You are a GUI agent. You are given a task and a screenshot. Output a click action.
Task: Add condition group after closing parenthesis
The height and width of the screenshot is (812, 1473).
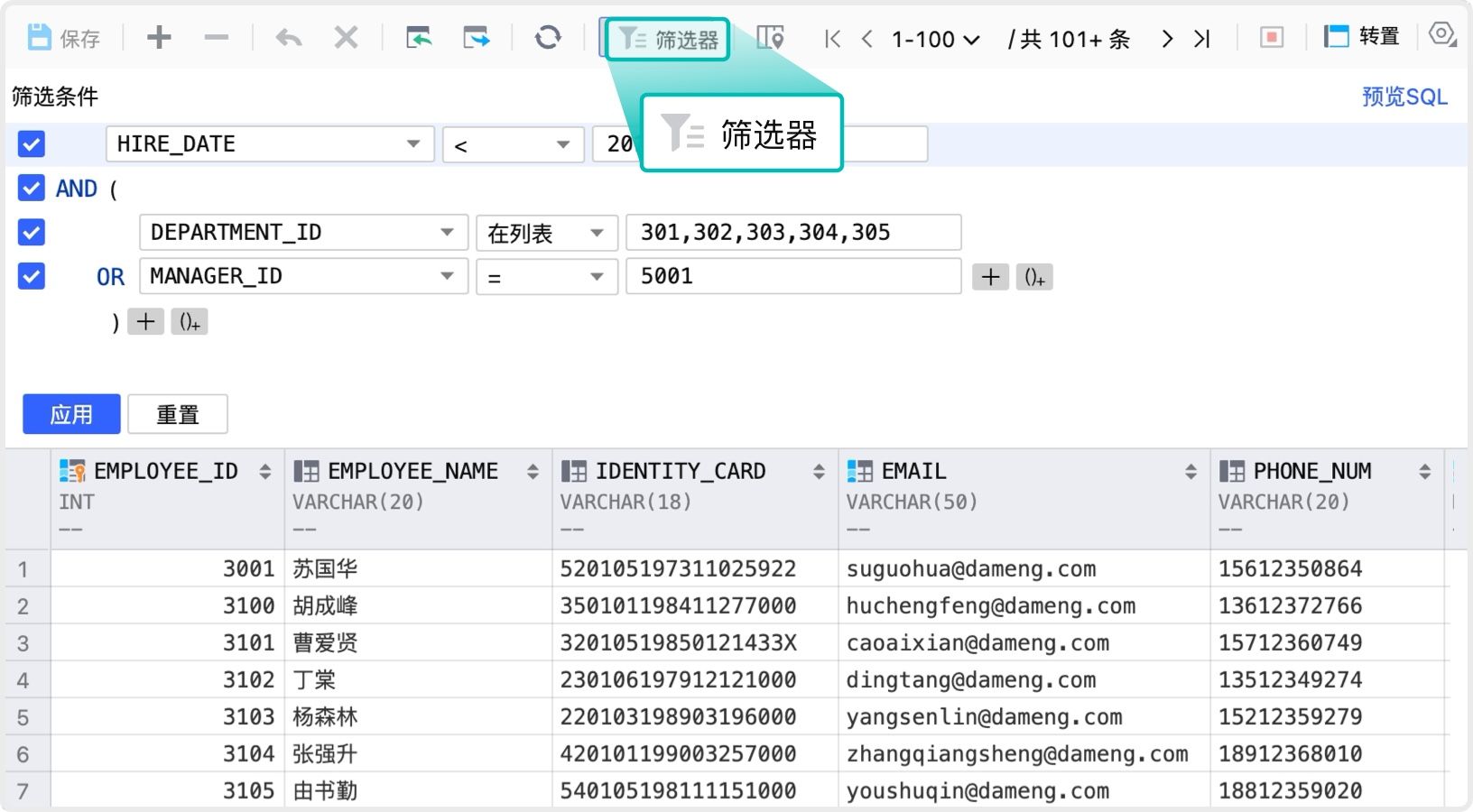coord(190,321)
